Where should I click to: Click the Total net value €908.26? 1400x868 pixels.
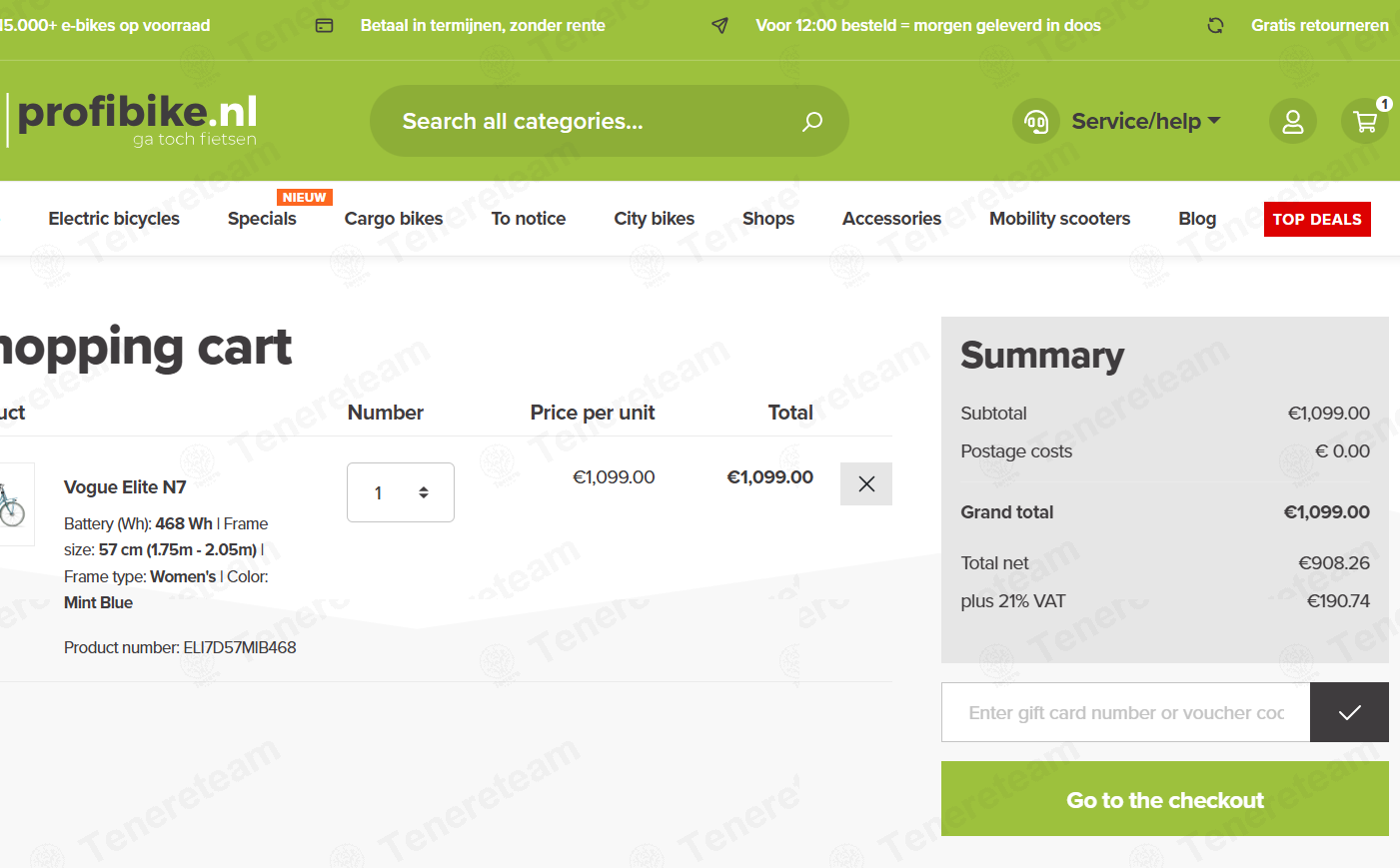tap(1334, 563)
